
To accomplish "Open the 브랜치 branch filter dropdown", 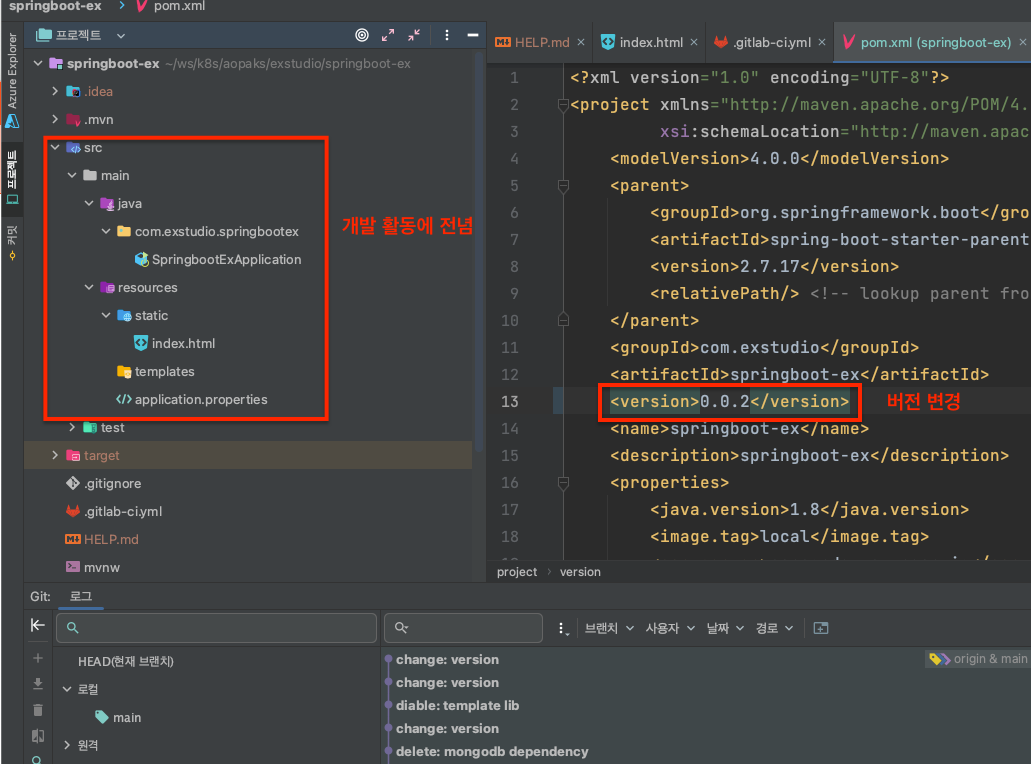I will [610, 629].
